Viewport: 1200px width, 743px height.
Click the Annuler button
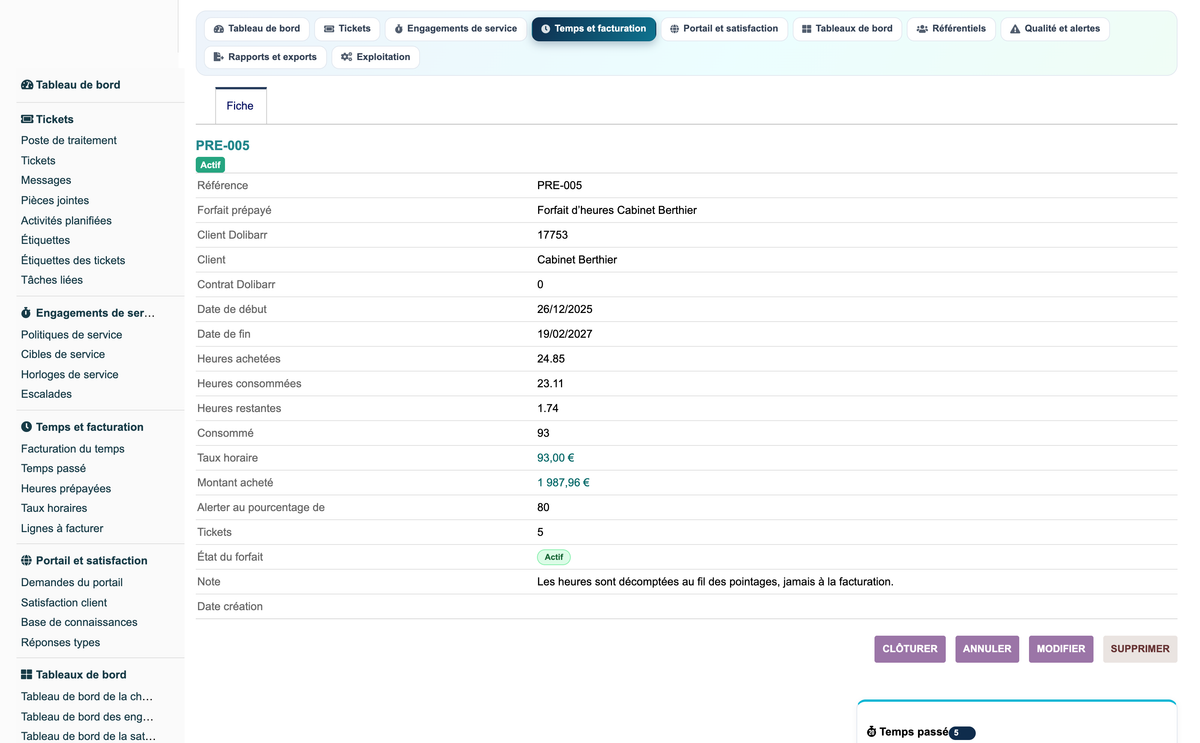(987, 649)
